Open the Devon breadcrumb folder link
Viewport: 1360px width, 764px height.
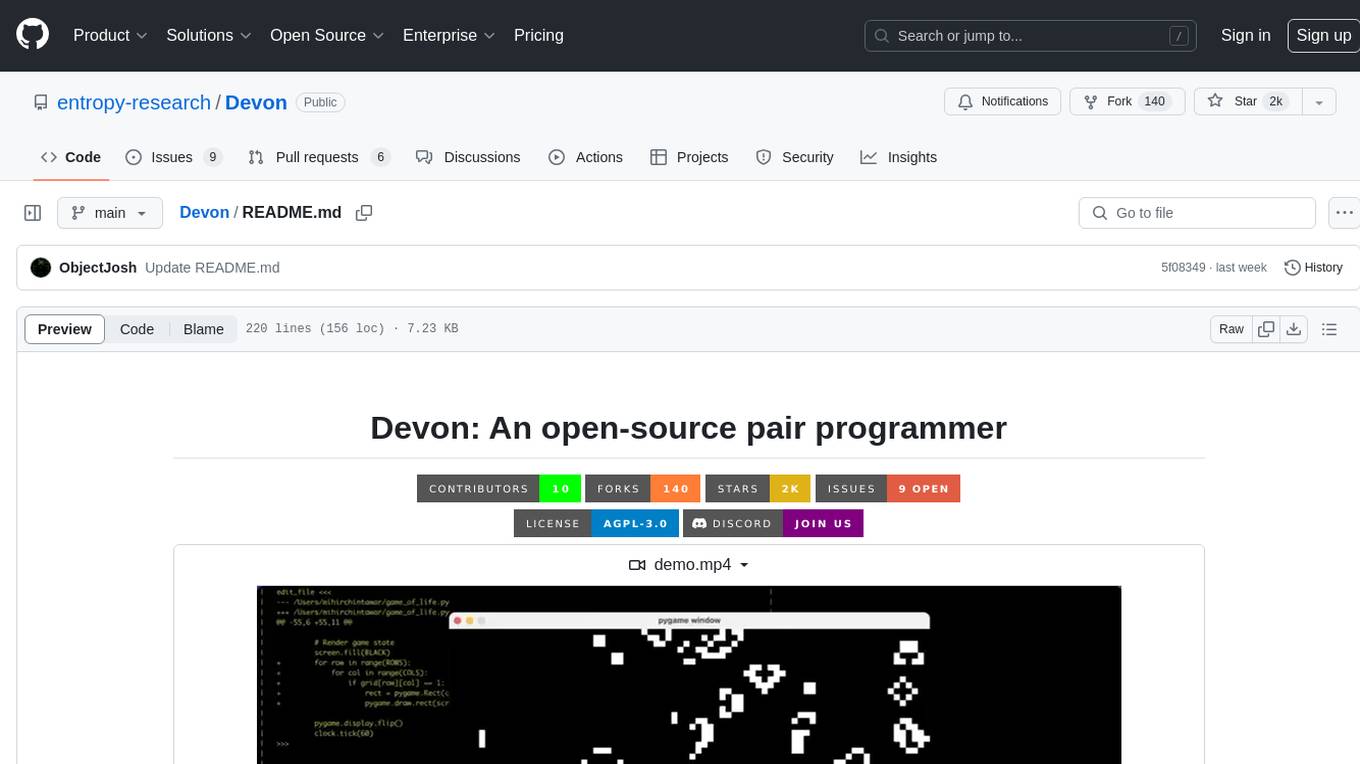(x=204, y=212)
